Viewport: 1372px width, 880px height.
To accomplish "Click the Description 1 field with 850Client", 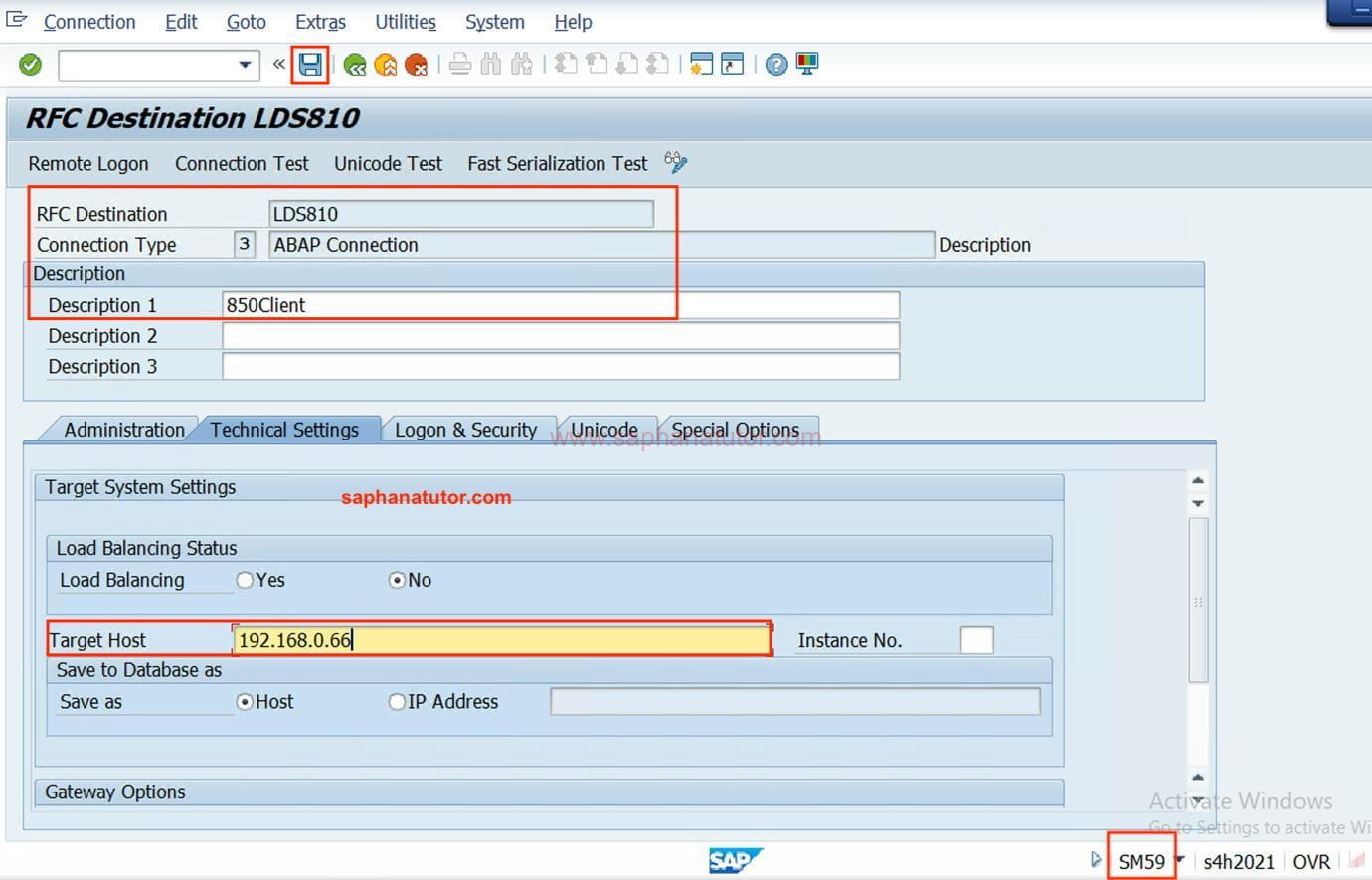I will point(561,305).
